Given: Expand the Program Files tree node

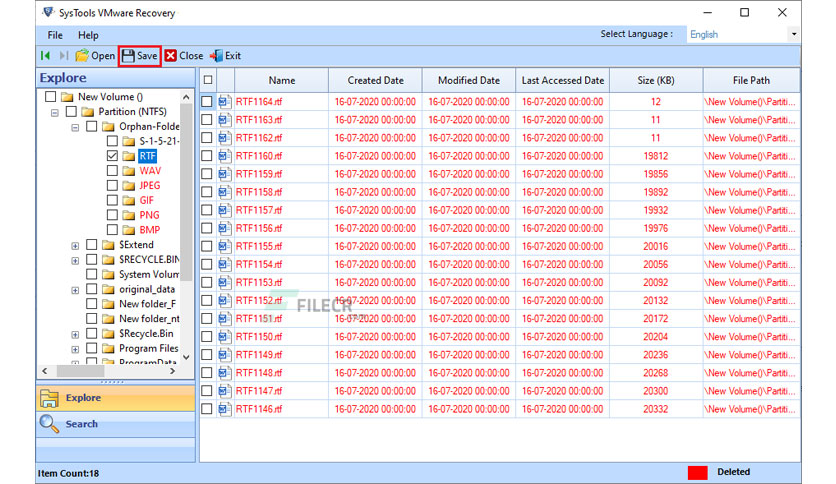Looking at the screenshot, I should coord(75,349).
